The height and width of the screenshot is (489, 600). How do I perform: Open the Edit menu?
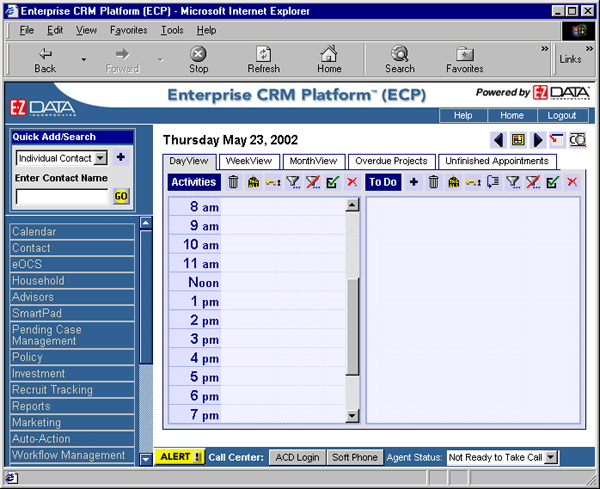(55, 30)
